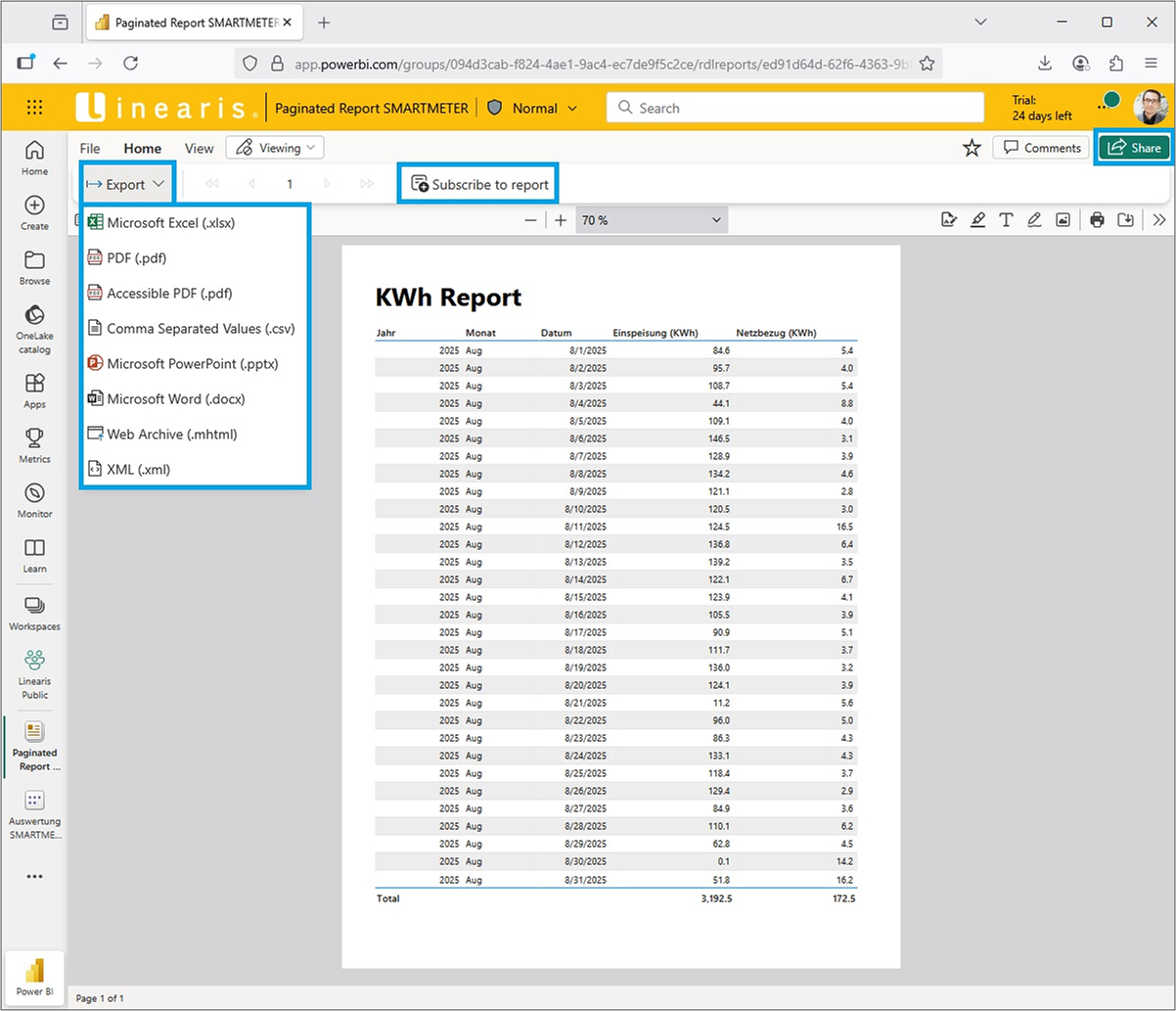Screen dimensions: 1176x1011
Task: Toggle the favorite star next to Comments
Action: tap(972, 147)
